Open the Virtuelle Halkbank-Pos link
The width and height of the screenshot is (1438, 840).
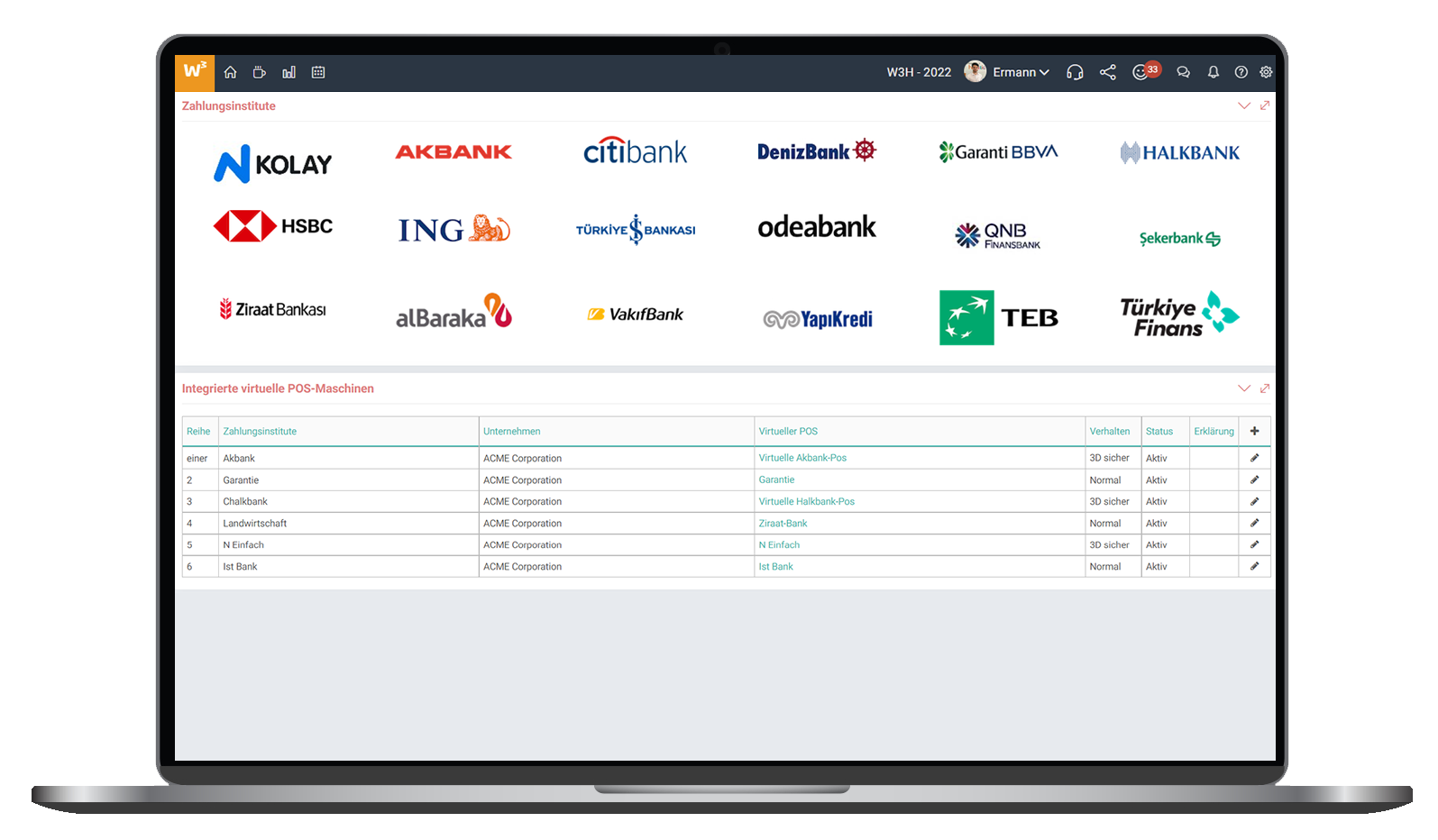click(806, 501)
